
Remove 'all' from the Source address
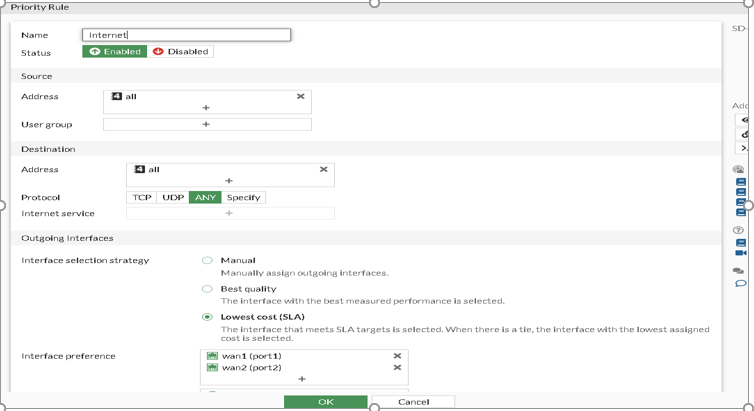300,96
